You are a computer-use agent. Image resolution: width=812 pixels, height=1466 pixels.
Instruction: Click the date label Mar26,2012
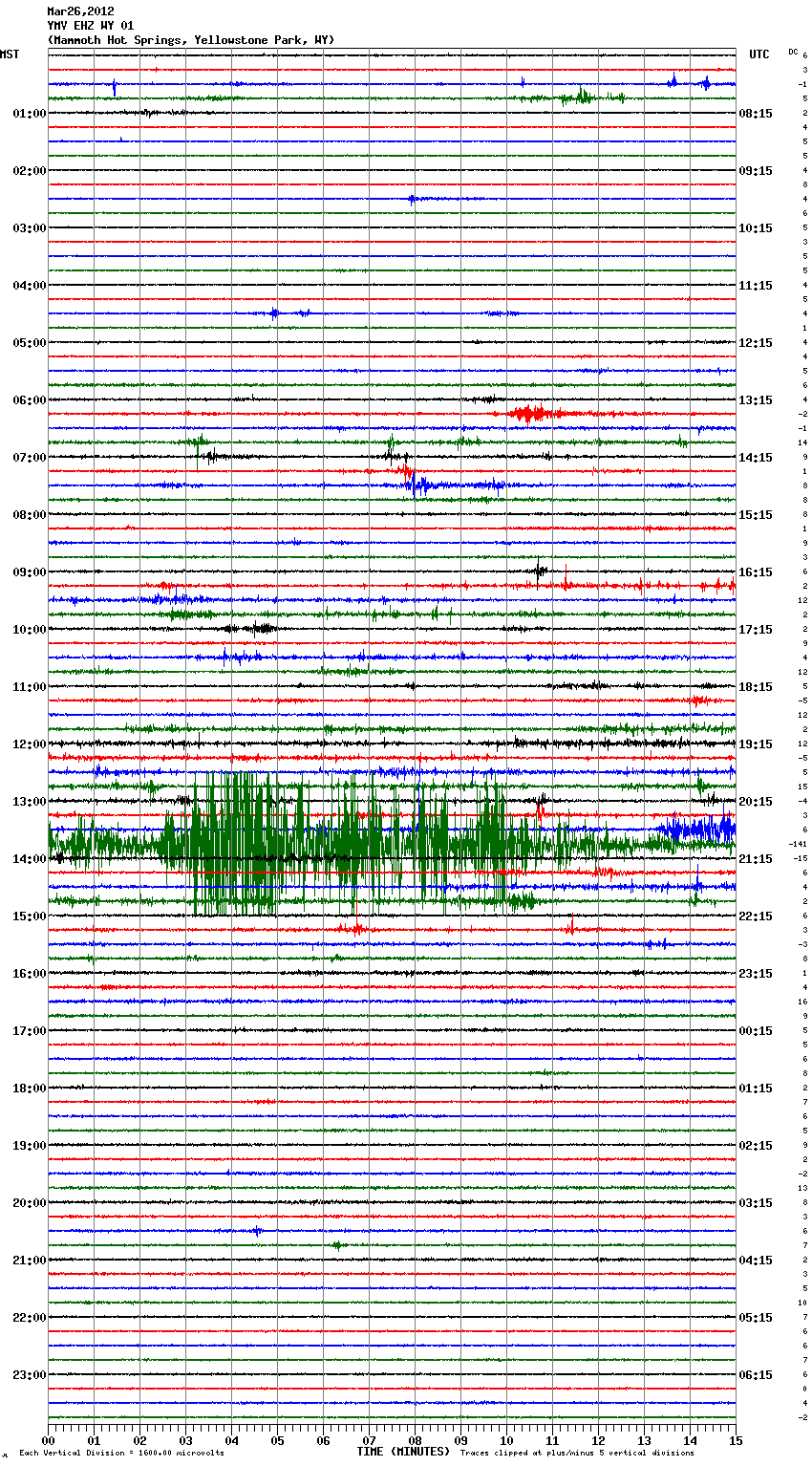[x=80, y=11]
